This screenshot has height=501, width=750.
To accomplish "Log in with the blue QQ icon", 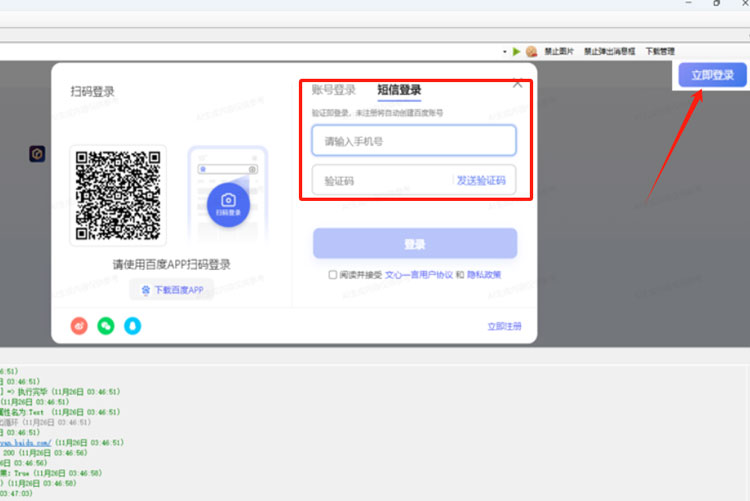I will click(132, 326).
